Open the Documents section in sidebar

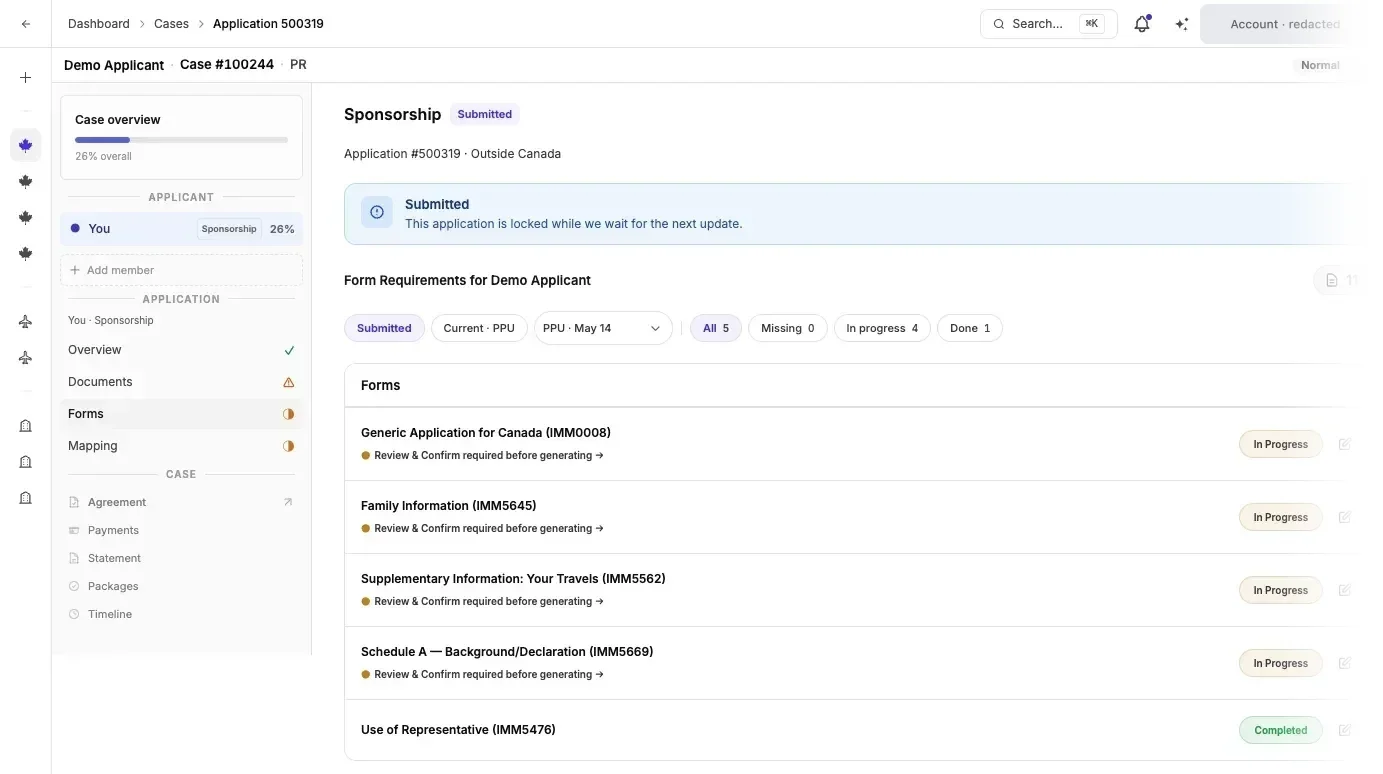pos(181,382)
